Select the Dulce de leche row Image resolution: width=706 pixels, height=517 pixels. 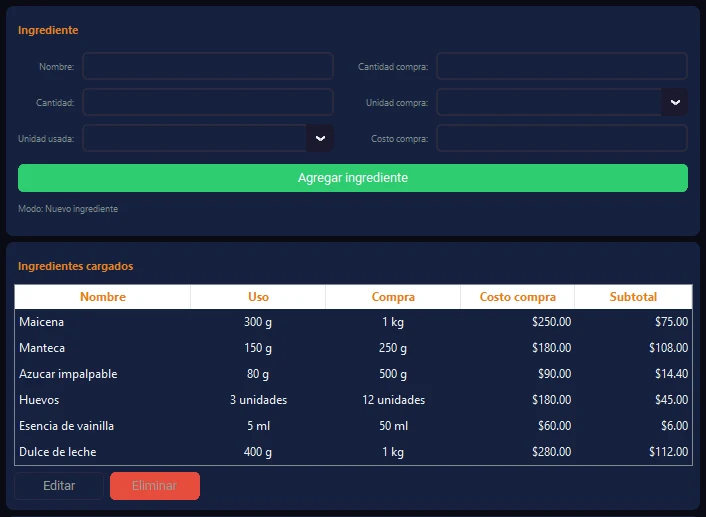point(353,452)
